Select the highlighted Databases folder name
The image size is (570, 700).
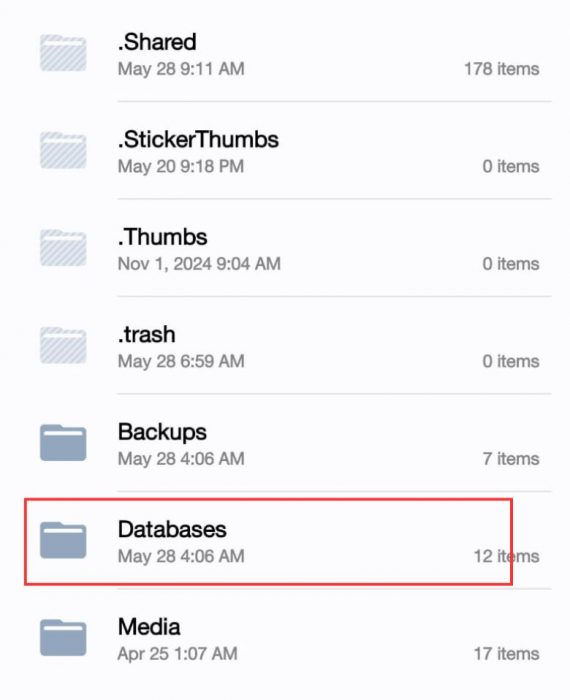172,529
